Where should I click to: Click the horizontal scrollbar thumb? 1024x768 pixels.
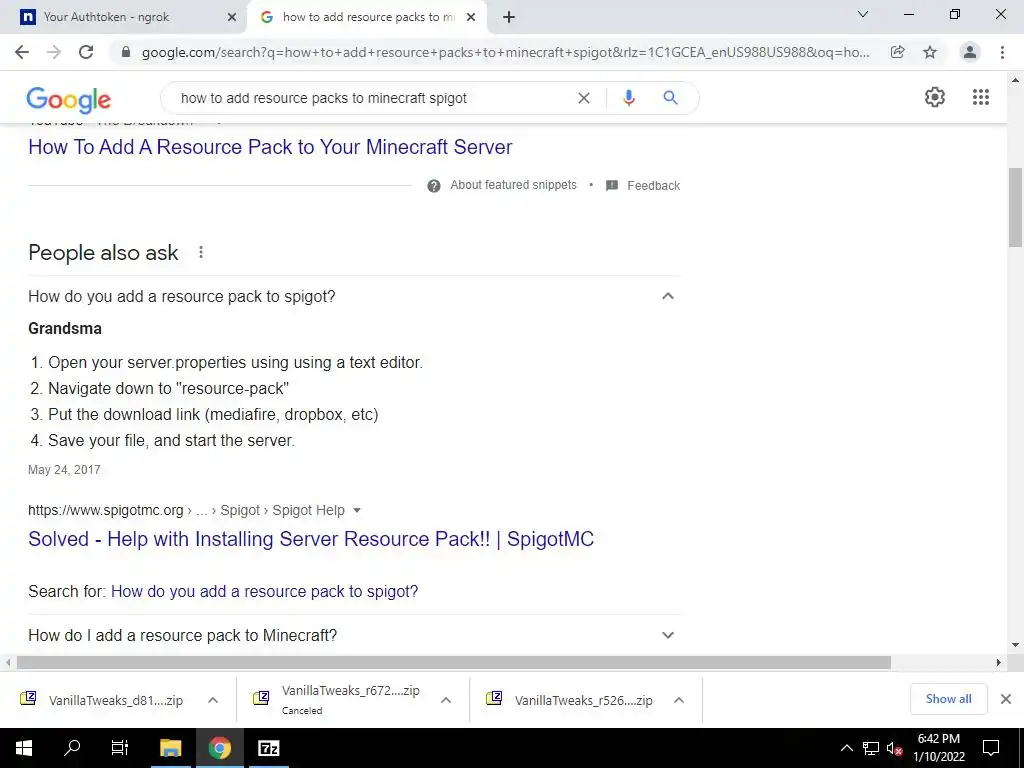454,662
